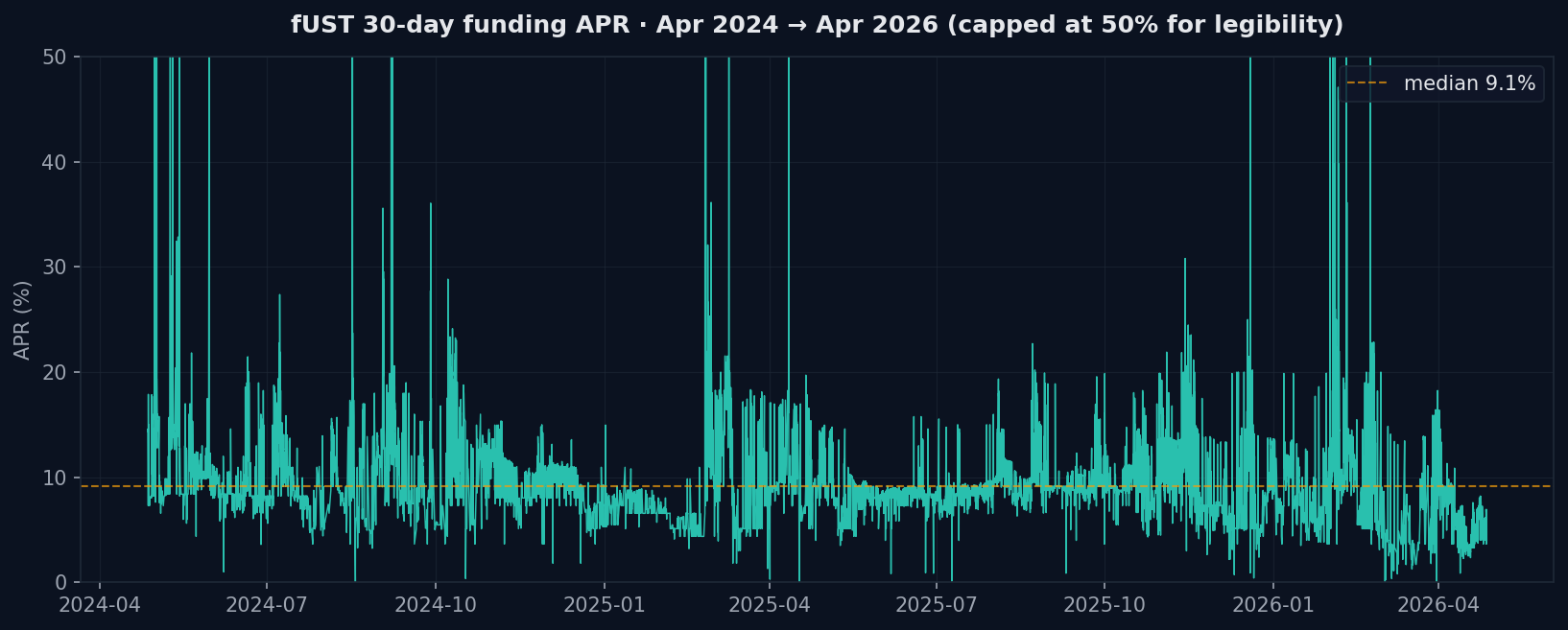Image resolution: width=1568 pixels, height=630 pixels.
Task: Click the x-axis label 2024-10
Action: pyautogui.click(x=436, y=605)
